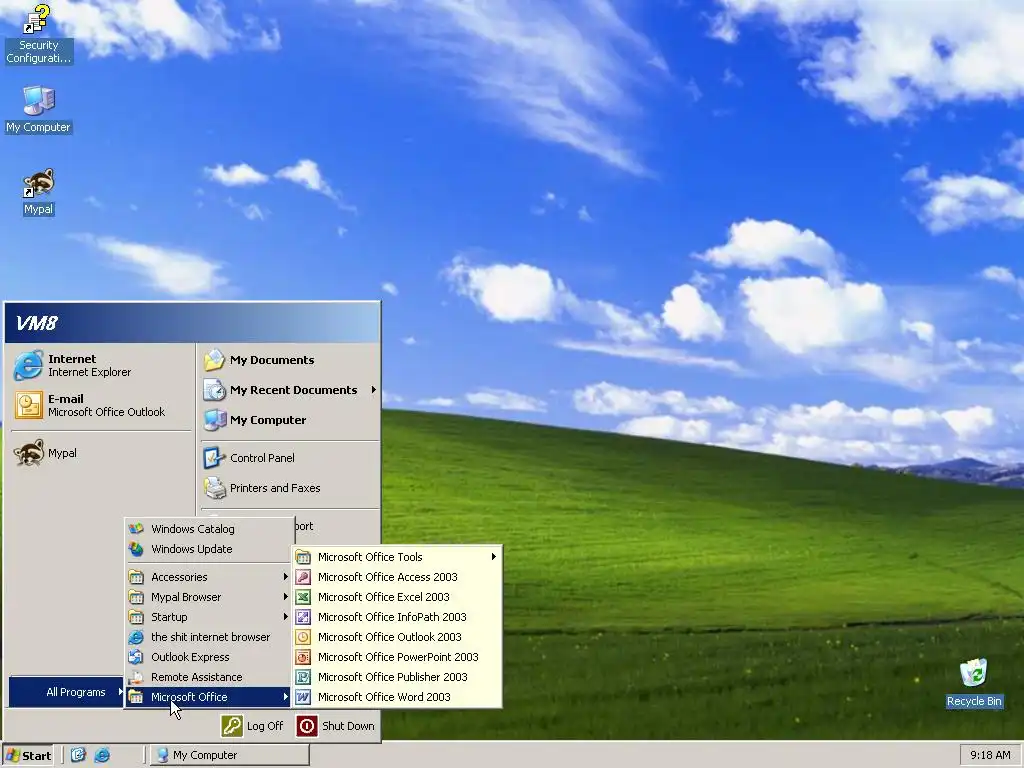Click the Windows Catalog icon
The image size is (1024, 768).
(136, 529)
